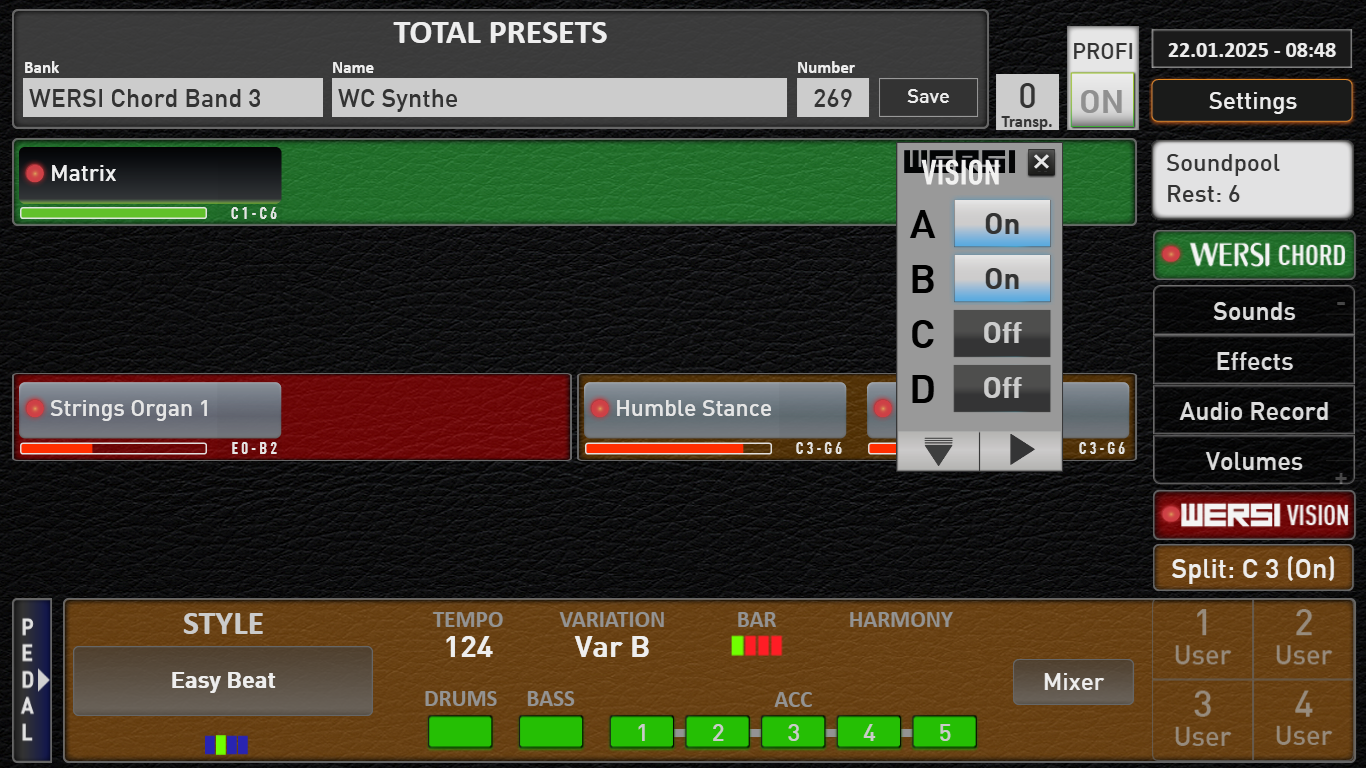Click the red LED on Strings Organ 1

[35, 408]
